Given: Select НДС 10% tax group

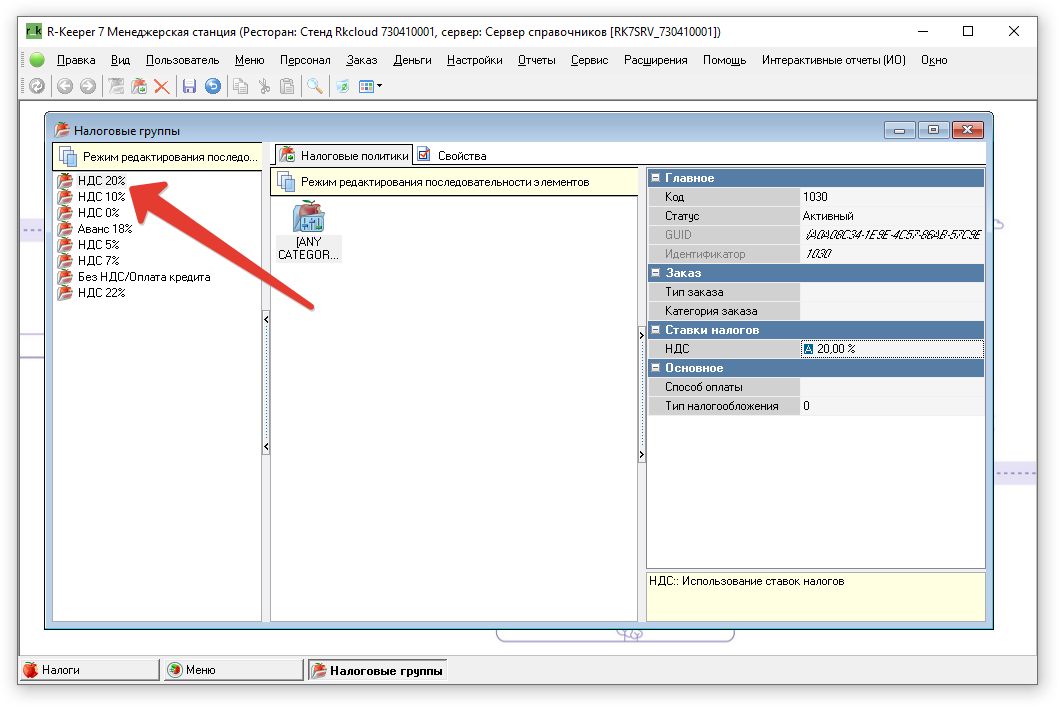Looking at the screenshot, I should pos(101,197).
